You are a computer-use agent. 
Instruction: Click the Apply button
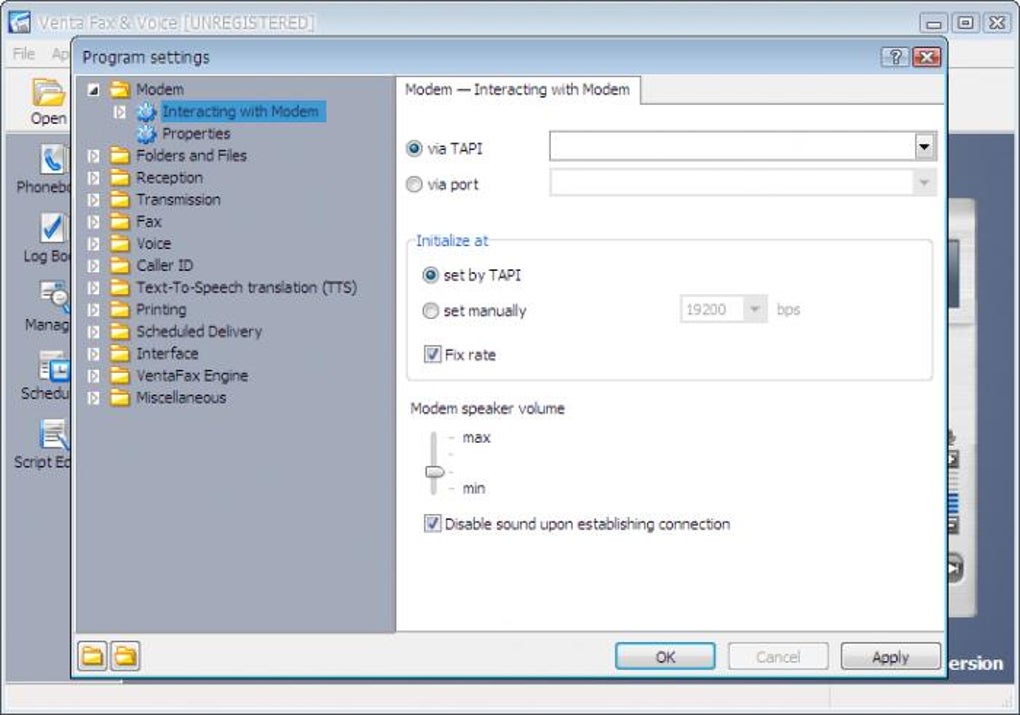tap(891, 656)
